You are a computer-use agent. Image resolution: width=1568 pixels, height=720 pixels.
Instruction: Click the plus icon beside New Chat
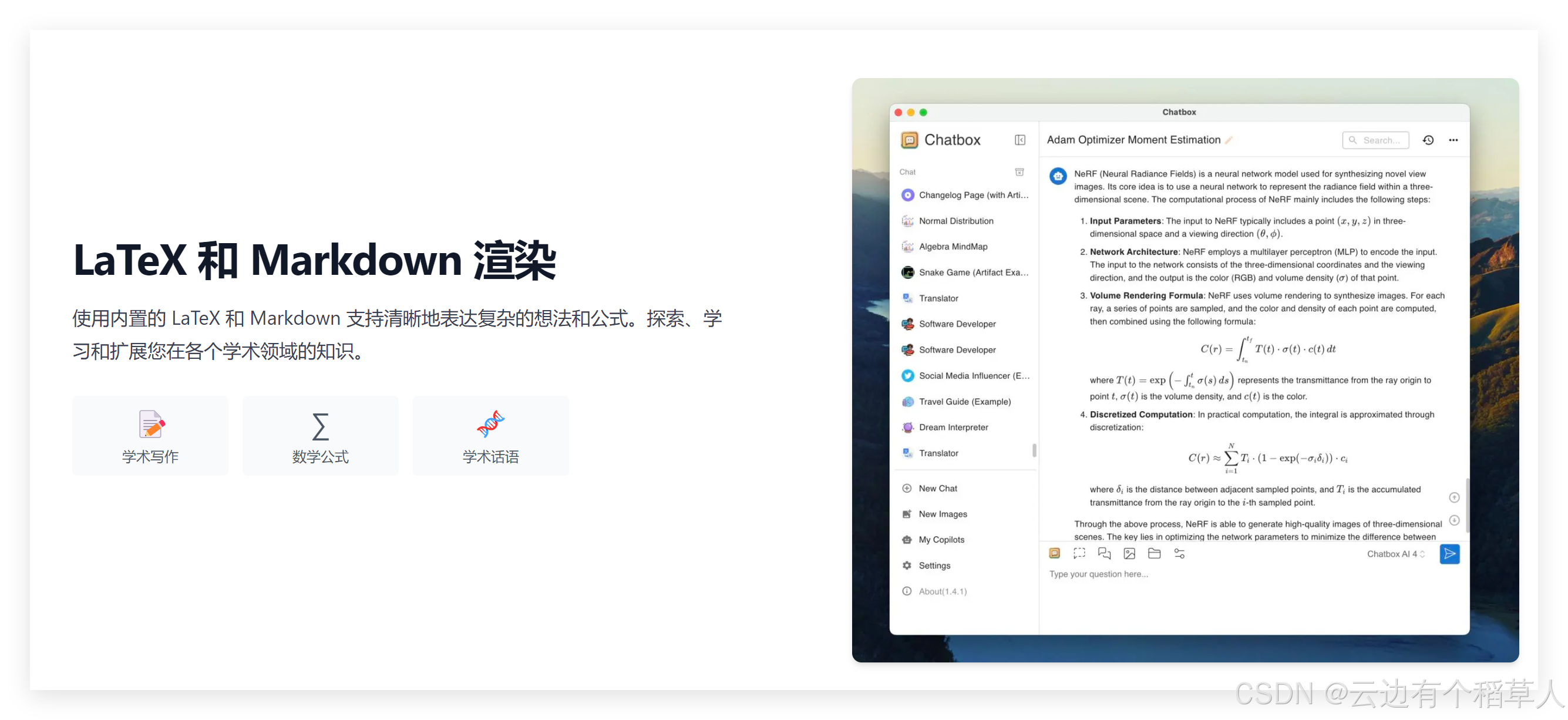point(906,488)
